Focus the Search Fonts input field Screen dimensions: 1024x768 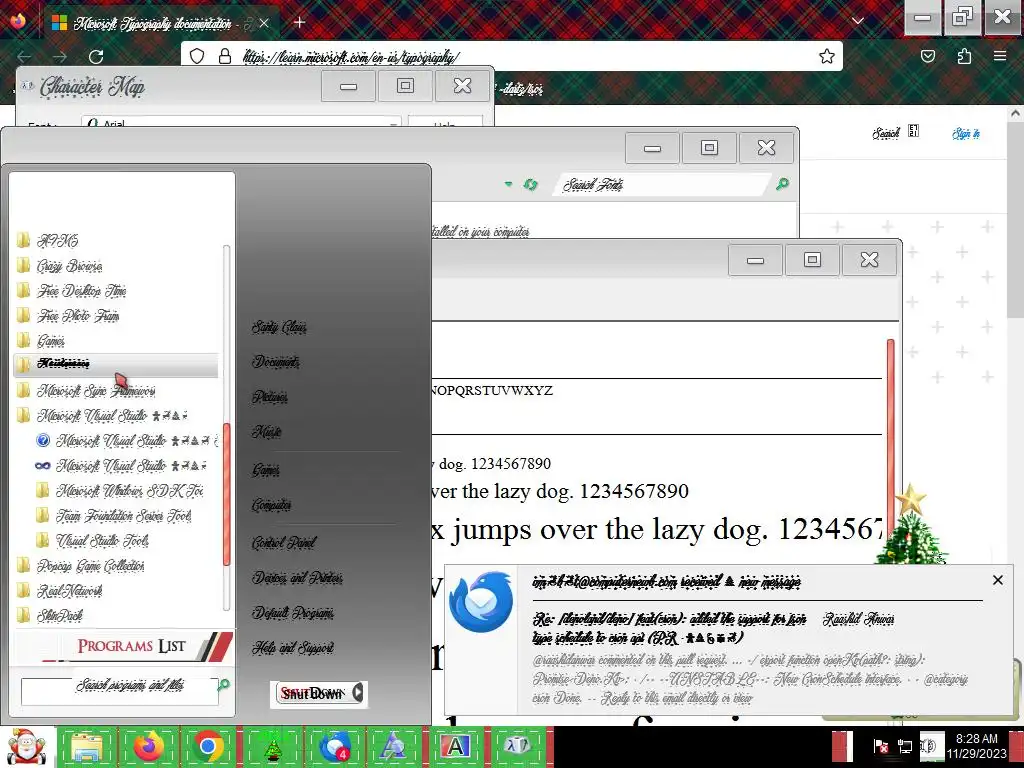663,185
